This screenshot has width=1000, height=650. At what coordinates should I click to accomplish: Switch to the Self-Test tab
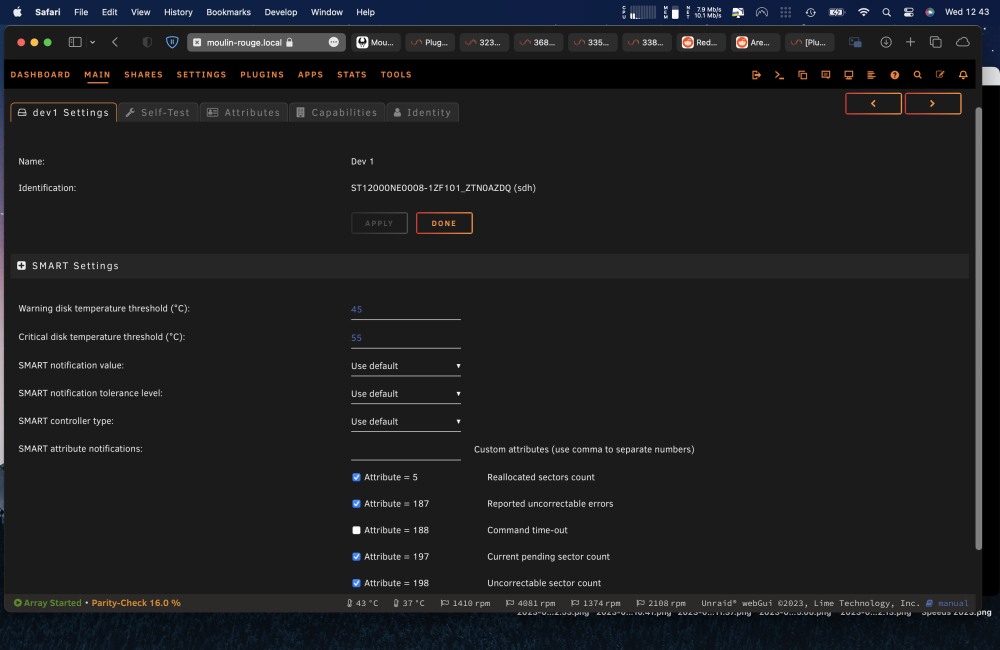click(158, 112)
